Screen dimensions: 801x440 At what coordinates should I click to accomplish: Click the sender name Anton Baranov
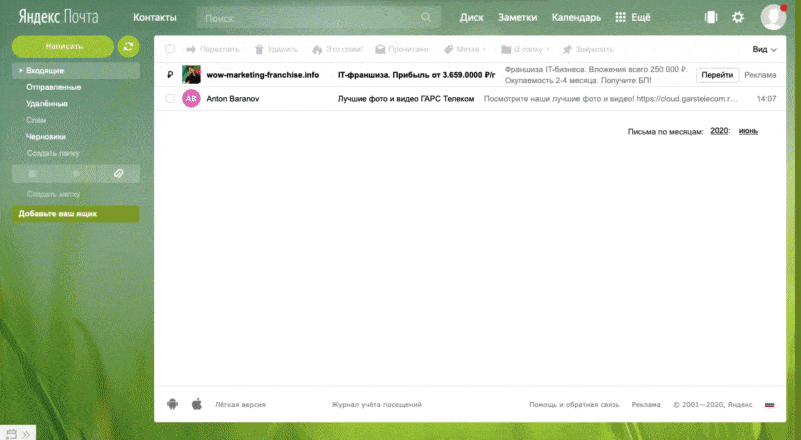point(232,99)
